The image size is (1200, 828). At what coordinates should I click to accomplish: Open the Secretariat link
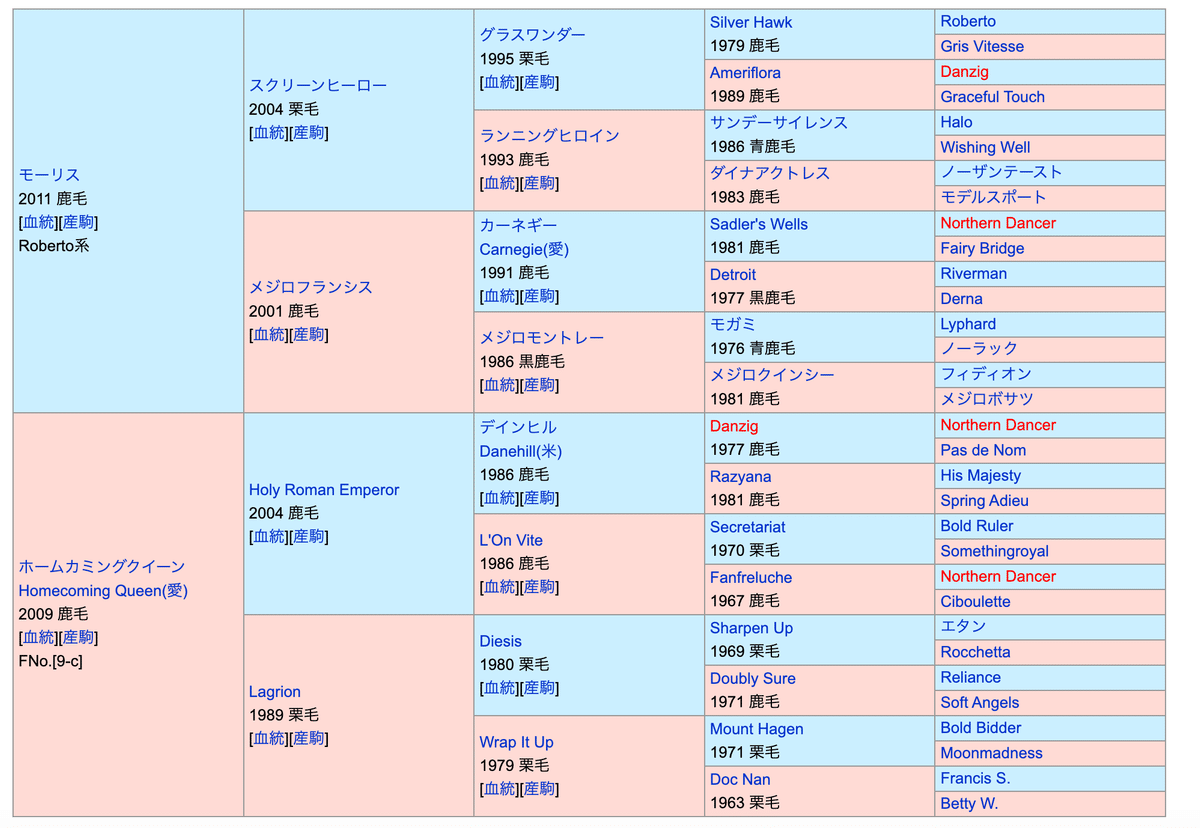(x=747, y=527)
